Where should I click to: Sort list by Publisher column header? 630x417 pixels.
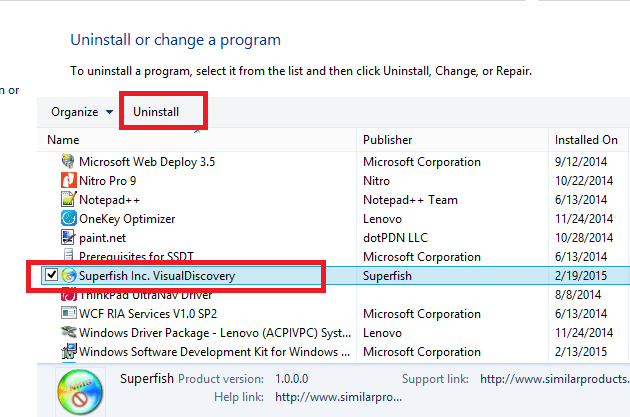tap(387, 140)
